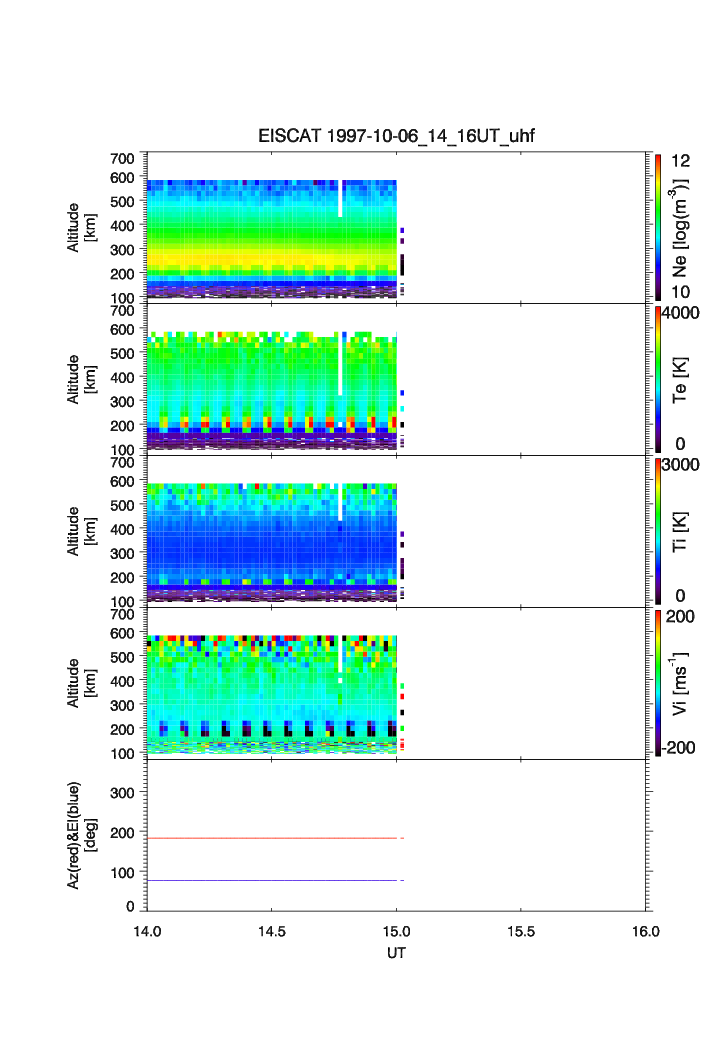Click the Vi [ms-1] color bar label
Image resolution: width=708 pixels, height=1063 pixels.
(680, 683)
